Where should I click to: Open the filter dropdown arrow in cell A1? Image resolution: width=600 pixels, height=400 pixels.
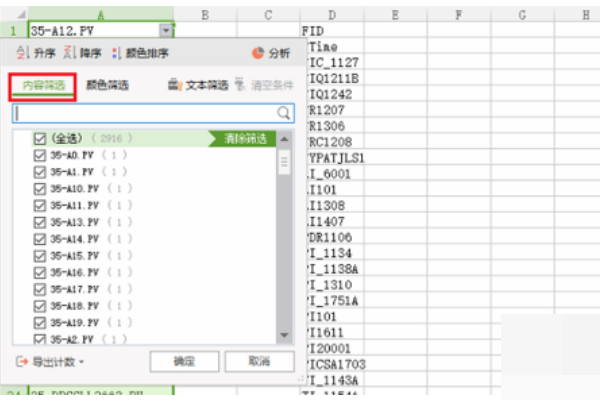click(x=166, y=30)
